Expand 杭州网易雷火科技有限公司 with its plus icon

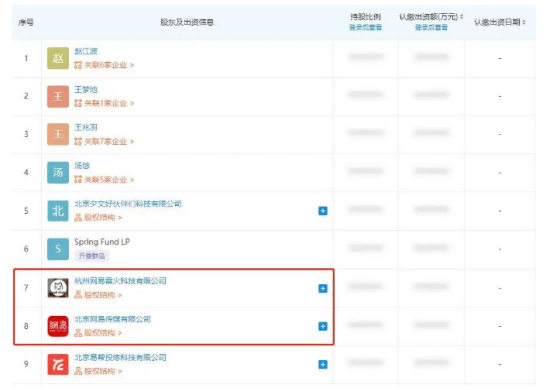pyautogui.click(x=323, y=288)
